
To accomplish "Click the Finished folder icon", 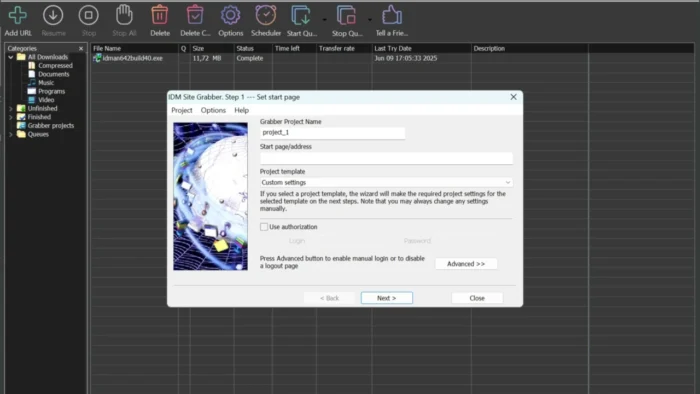I will click(21, 117).
